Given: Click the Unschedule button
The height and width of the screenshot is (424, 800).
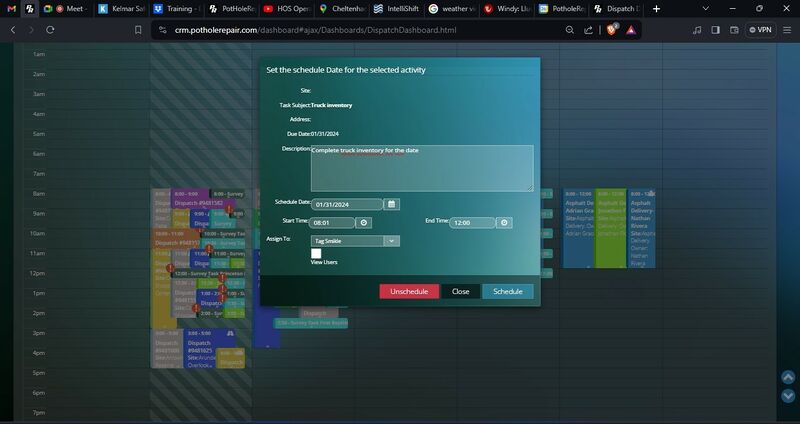Looking at the screenshot, I should (409, 291).
